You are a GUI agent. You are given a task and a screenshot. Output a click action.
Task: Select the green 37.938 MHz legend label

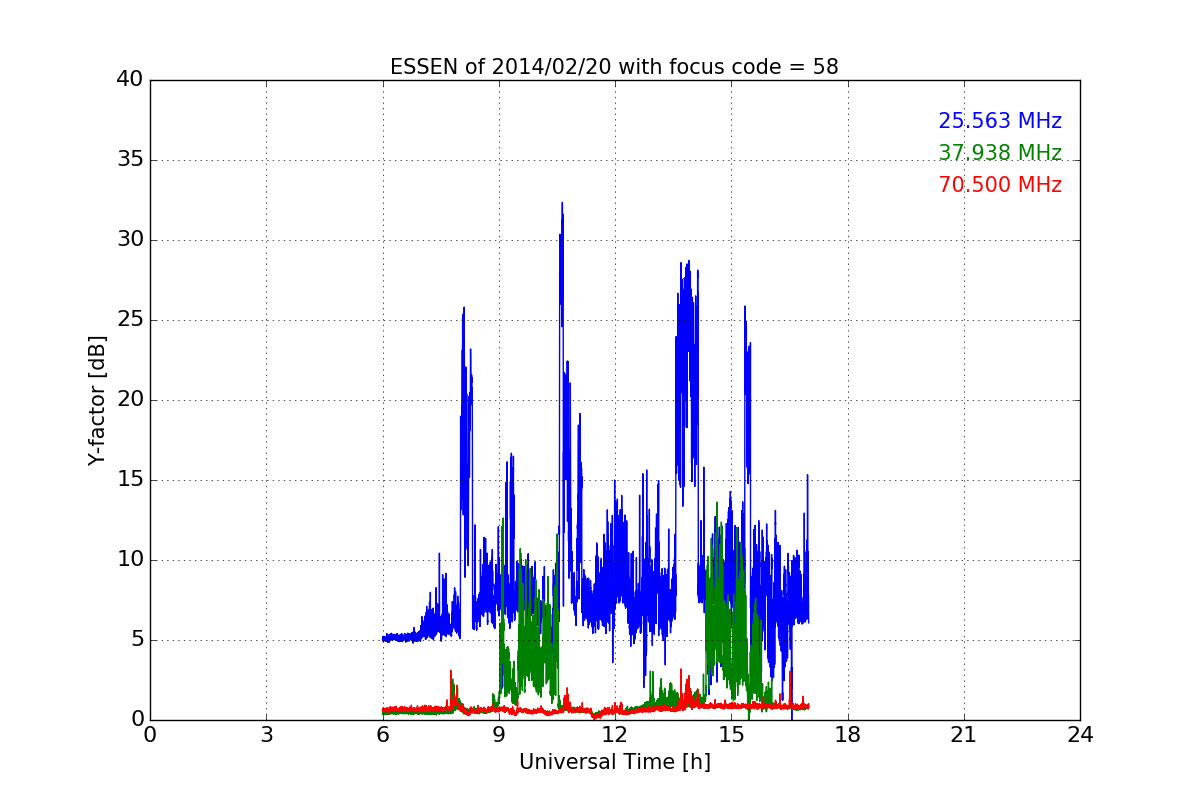click(x=1000, y=153)
